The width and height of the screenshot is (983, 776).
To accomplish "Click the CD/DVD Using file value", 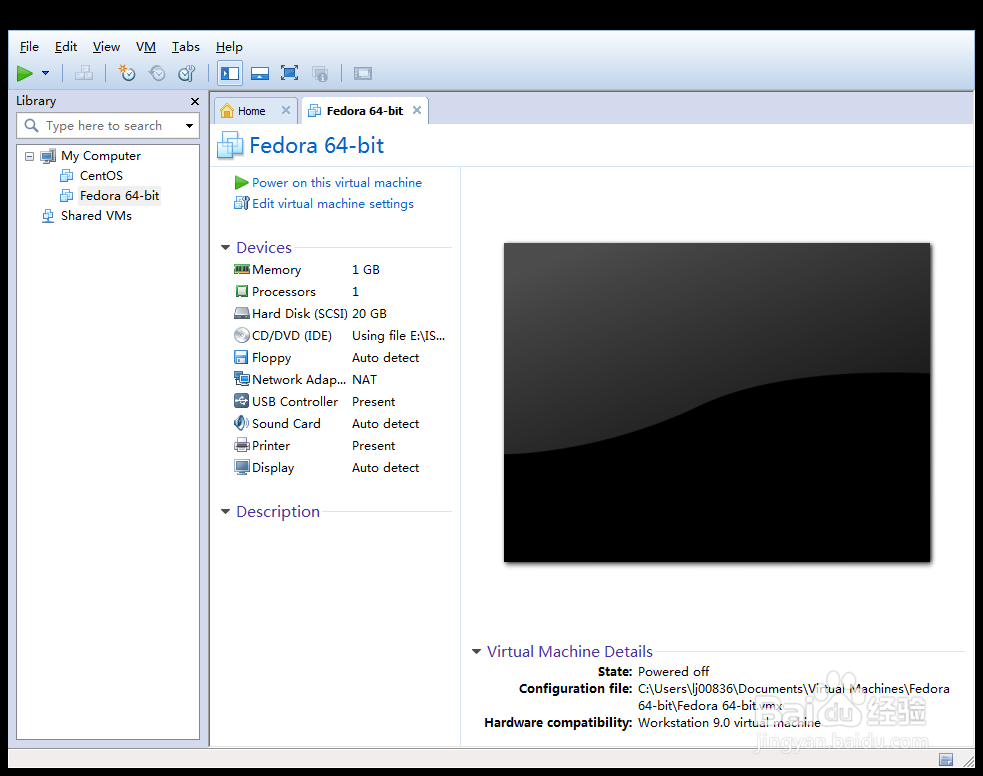I will (x=398, y=336).
